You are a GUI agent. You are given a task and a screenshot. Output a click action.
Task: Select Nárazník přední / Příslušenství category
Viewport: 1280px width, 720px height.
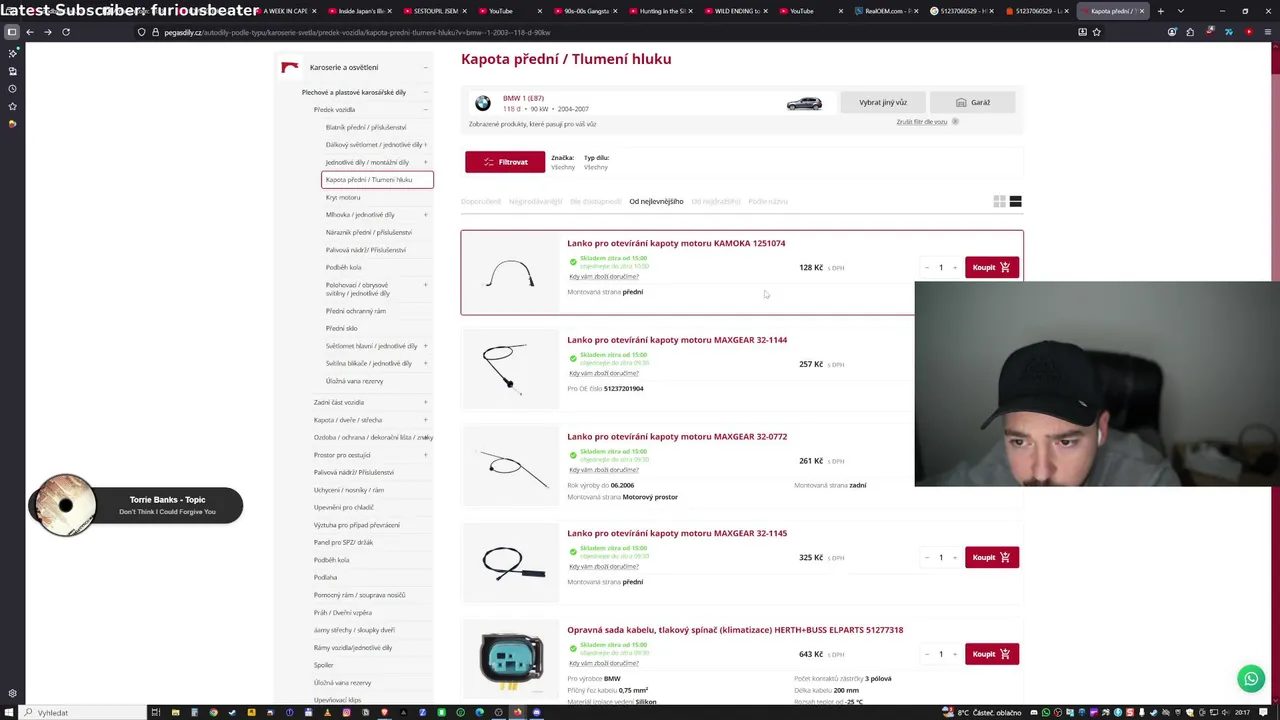(x=368, y=232)
